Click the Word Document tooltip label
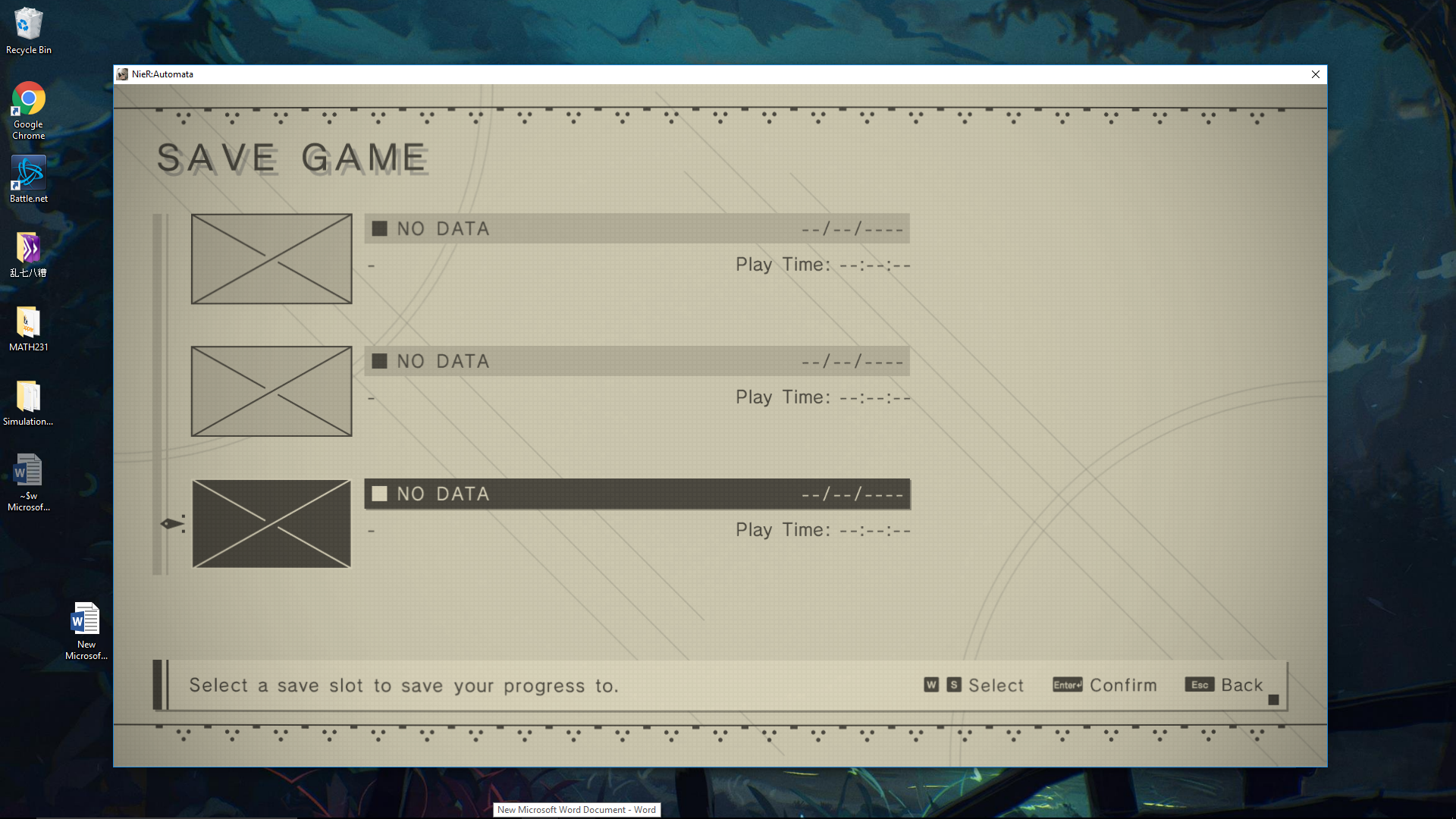 [x=576, y=810]
